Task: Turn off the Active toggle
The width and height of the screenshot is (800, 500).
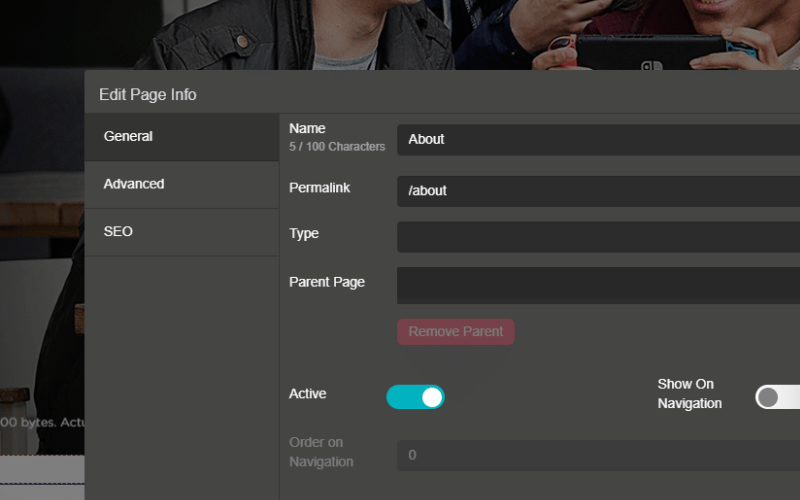Action: pyautogui.click(x=415, y=397)
